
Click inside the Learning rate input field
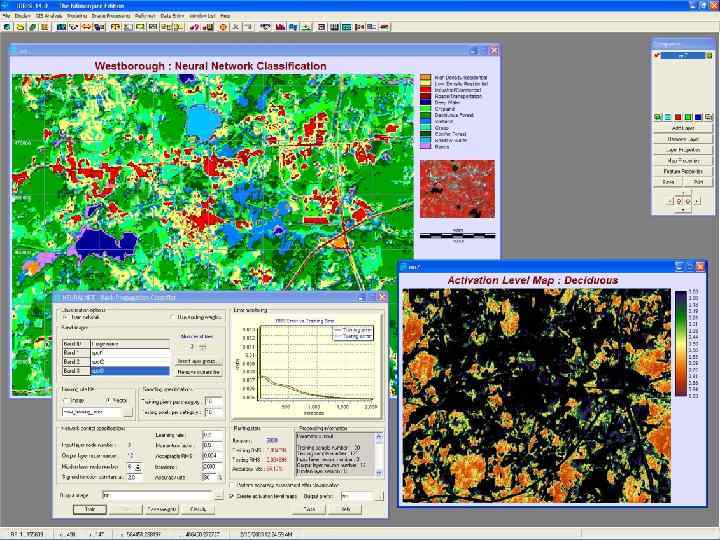pyautogui.click(x=212, y=435)
